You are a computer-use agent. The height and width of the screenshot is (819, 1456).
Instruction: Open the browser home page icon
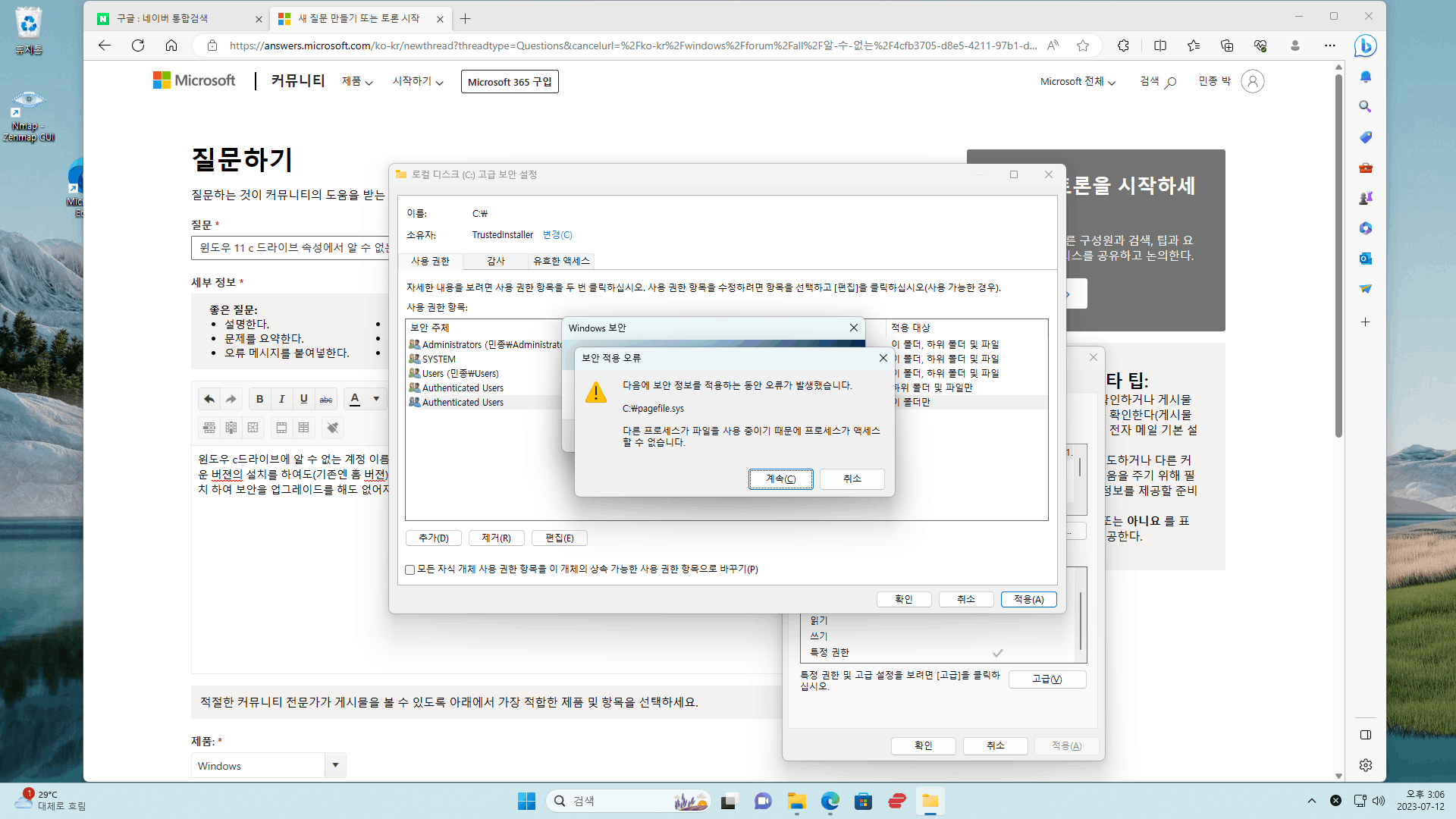click(171, 45)
